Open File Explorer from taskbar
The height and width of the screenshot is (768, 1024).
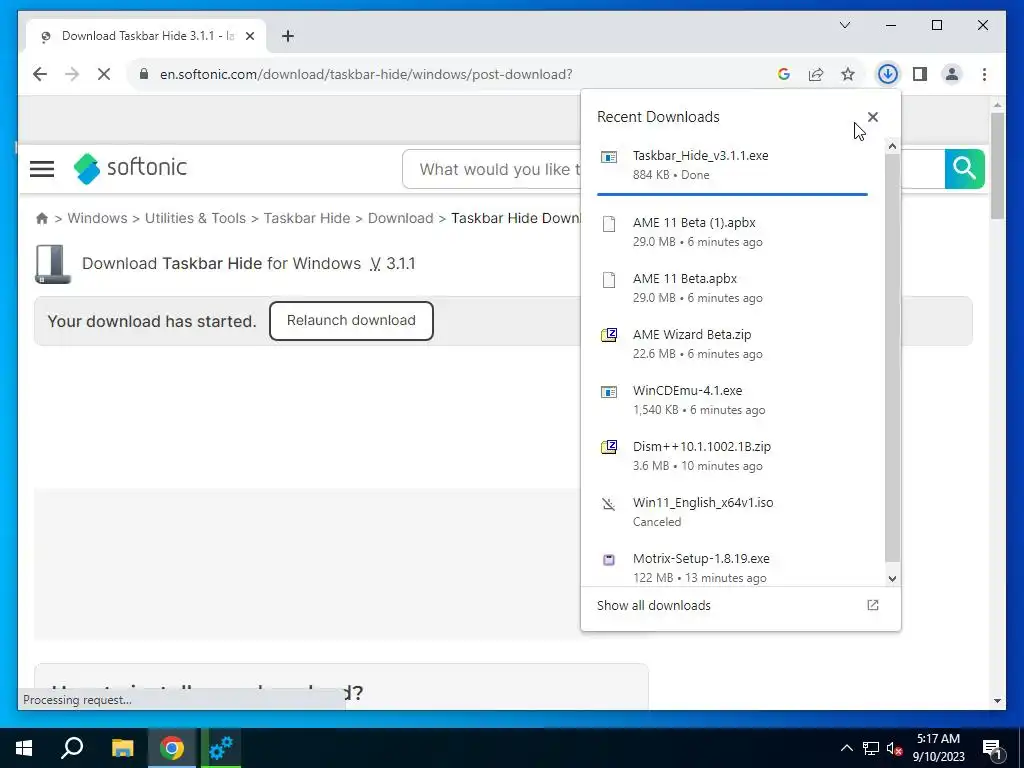[122, 748]
